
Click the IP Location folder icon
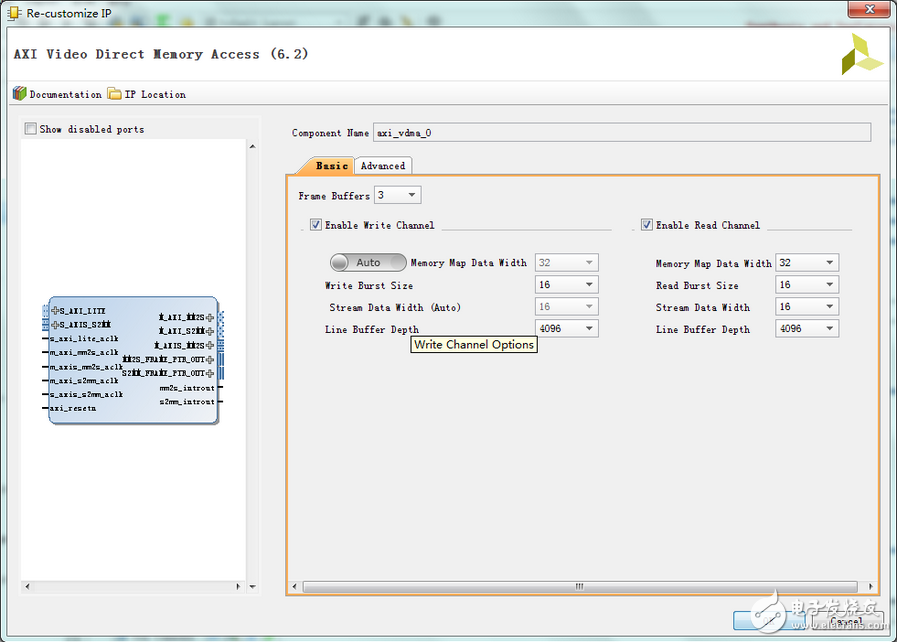click(115, 94)
